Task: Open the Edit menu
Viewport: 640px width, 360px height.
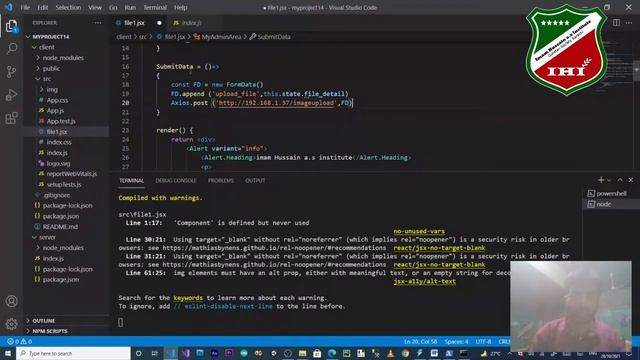Action: tap(42, 7)
